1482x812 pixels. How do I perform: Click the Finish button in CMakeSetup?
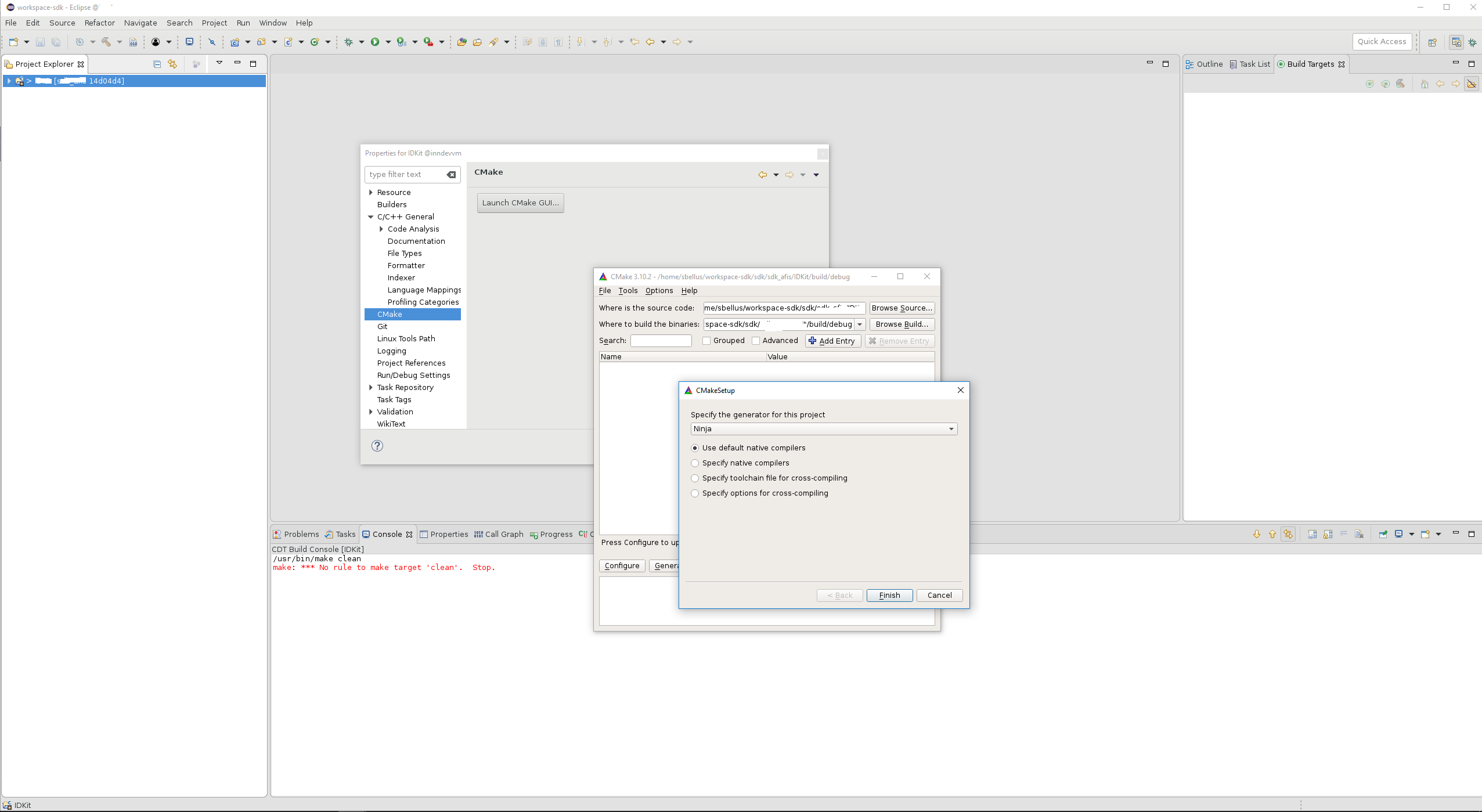[x=889, y=596]
